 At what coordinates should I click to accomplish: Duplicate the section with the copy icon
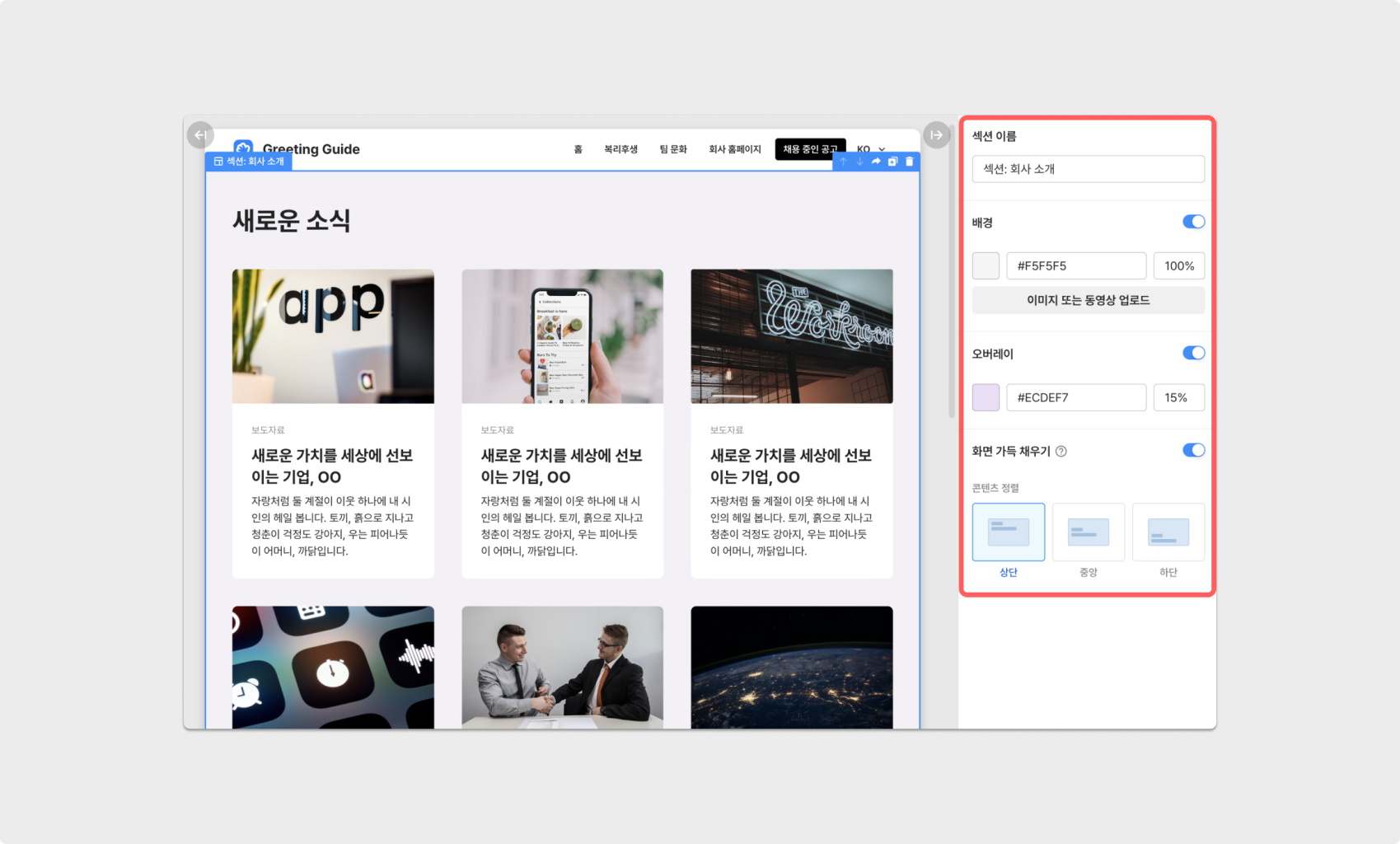(892, 162)
